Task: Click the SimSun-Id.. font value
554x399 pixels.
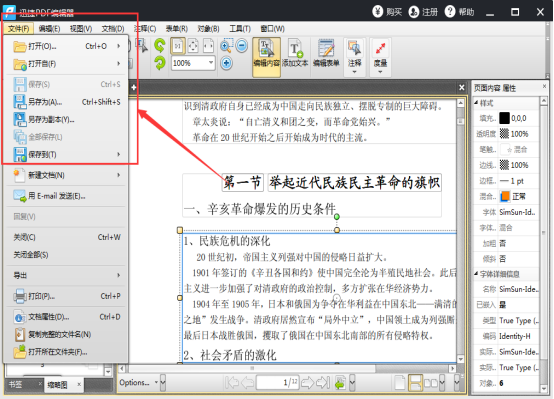Action: (x=517, y=212)
